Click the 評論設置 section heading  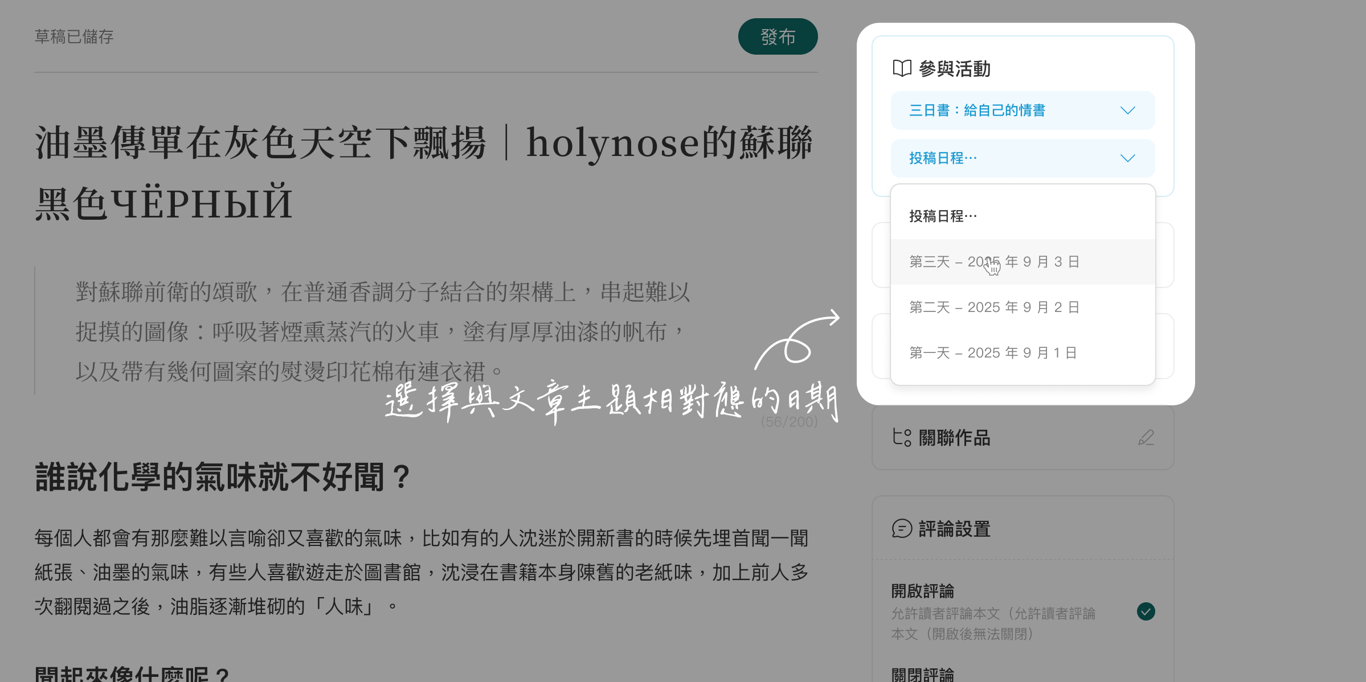(954, 529)
